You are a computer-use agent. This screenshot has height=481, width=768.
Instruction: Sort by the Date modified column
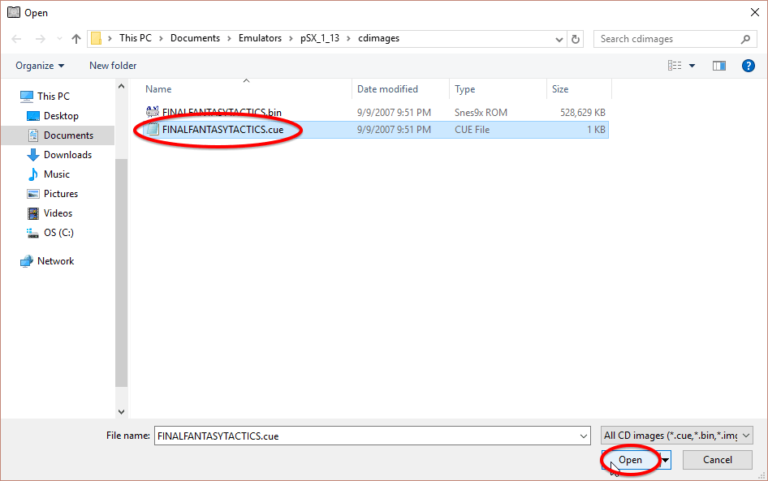point(388,89)
